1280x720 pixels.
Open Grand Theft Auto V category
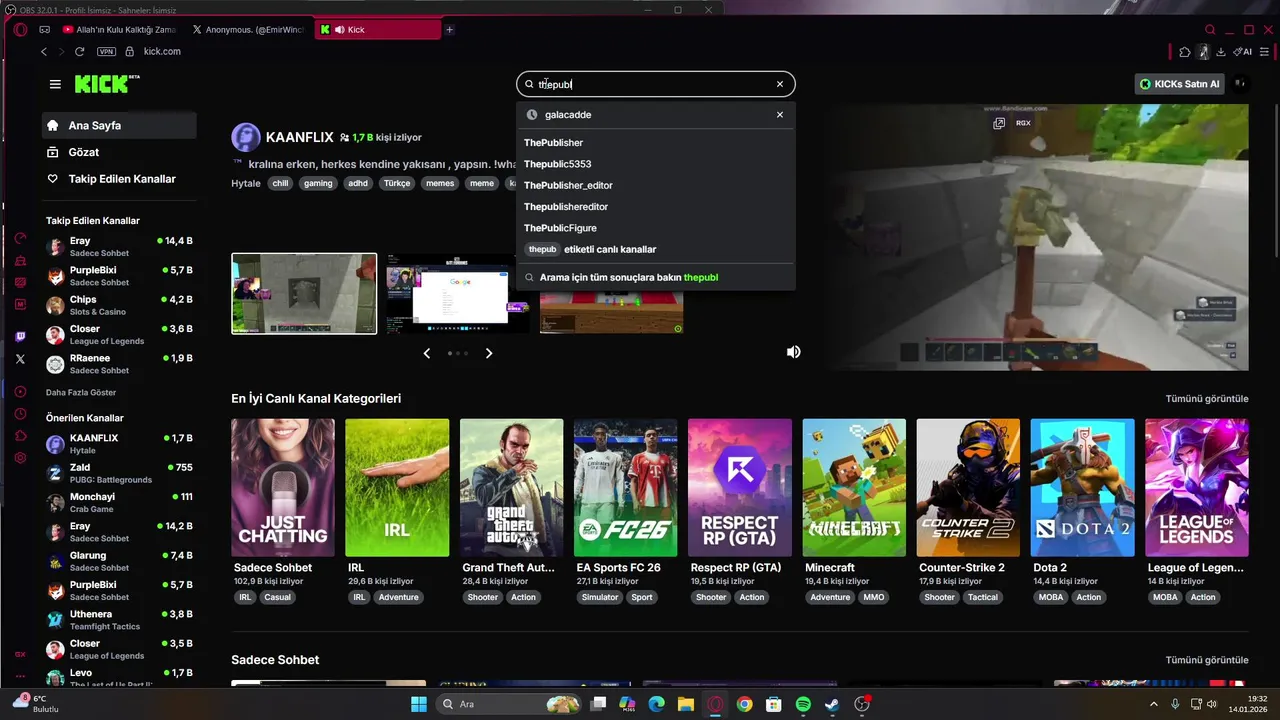[x=511, y=487]
